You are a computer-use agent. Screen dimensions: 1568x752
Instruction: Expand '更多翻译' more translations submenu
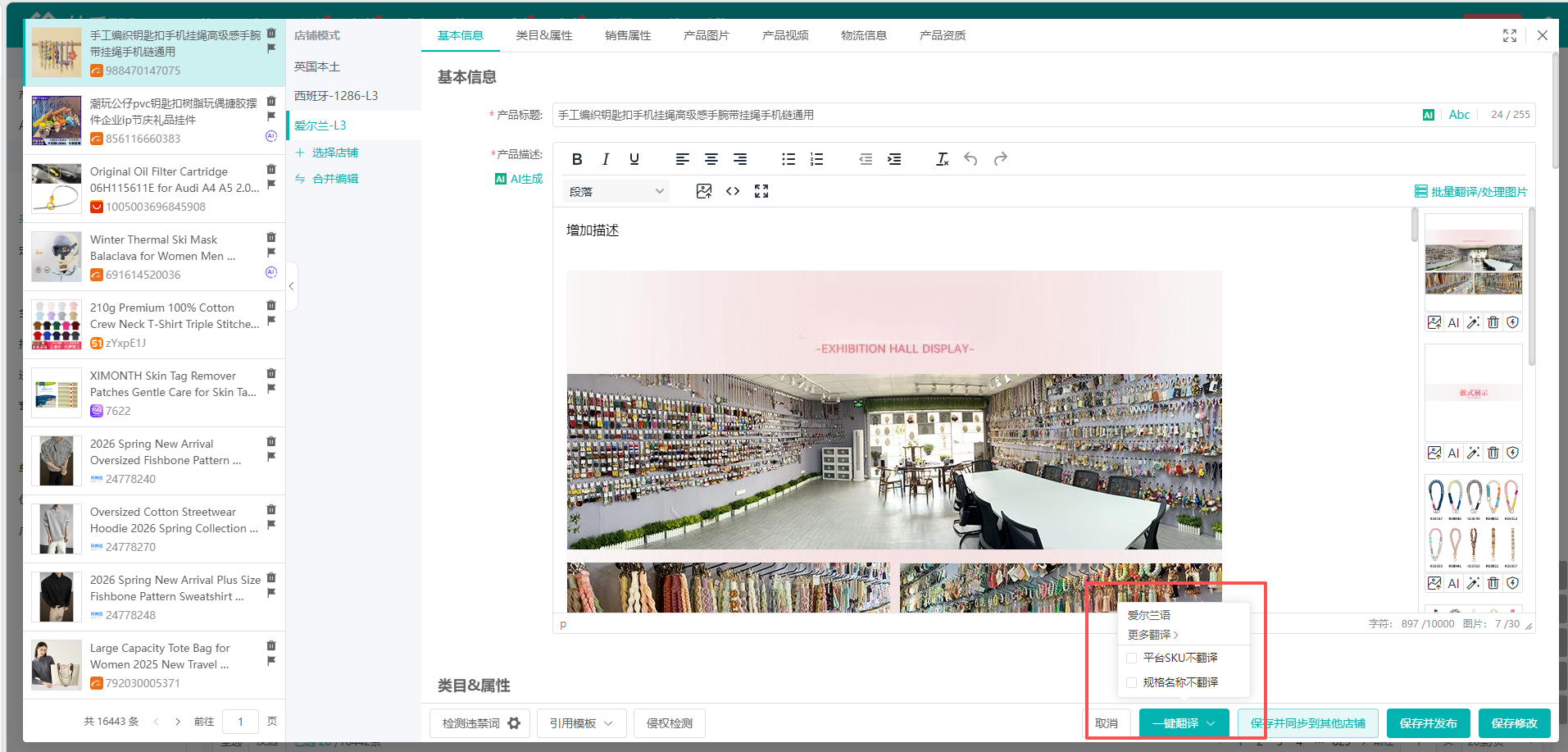tap(1152, 635)
